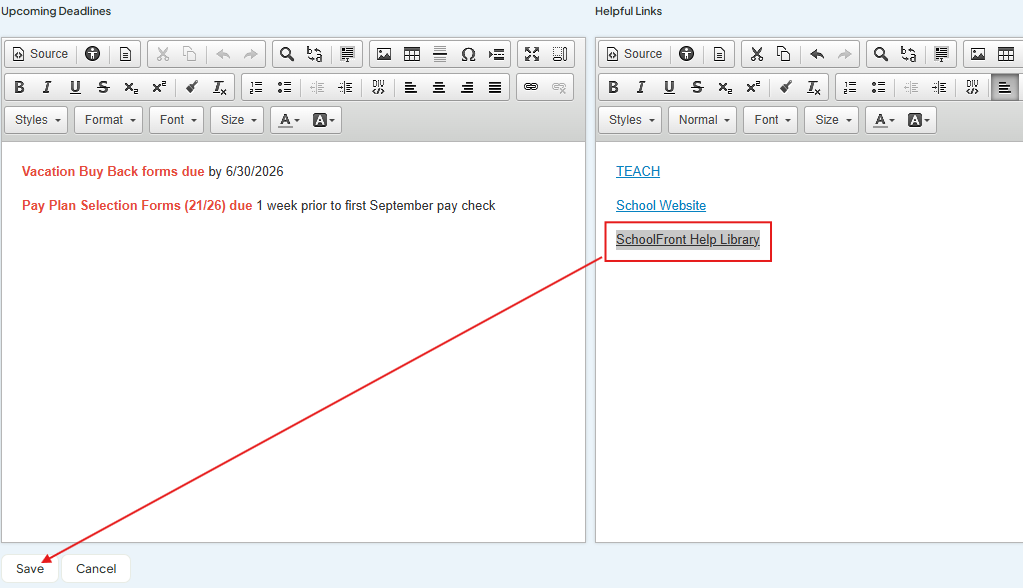Toggle Superscript in Upcoming Deadlines editor
This screenshot has width=1023, height=588.
point(159,87)
